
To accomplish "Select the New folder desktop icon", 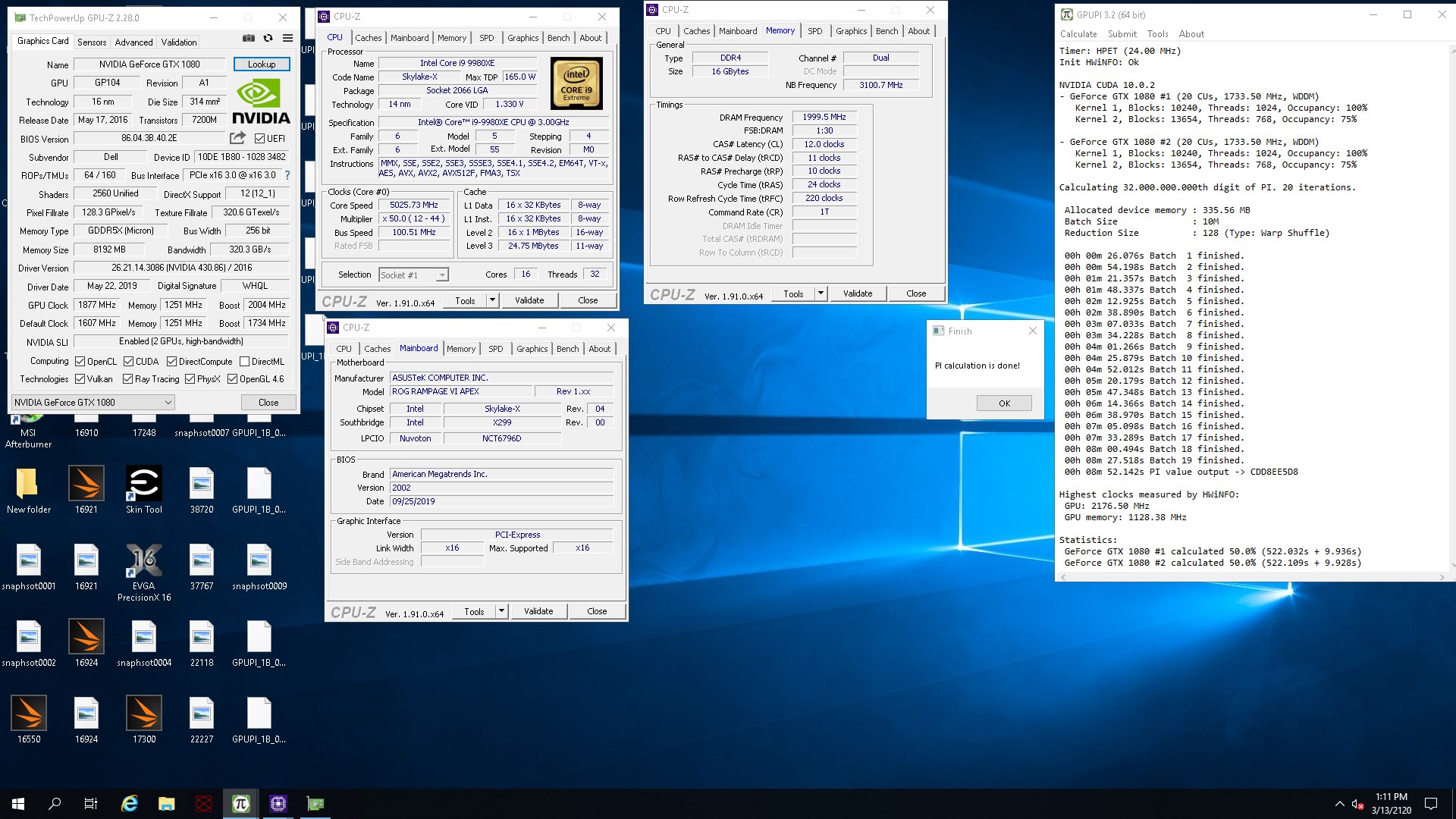I will coord(28,489).
